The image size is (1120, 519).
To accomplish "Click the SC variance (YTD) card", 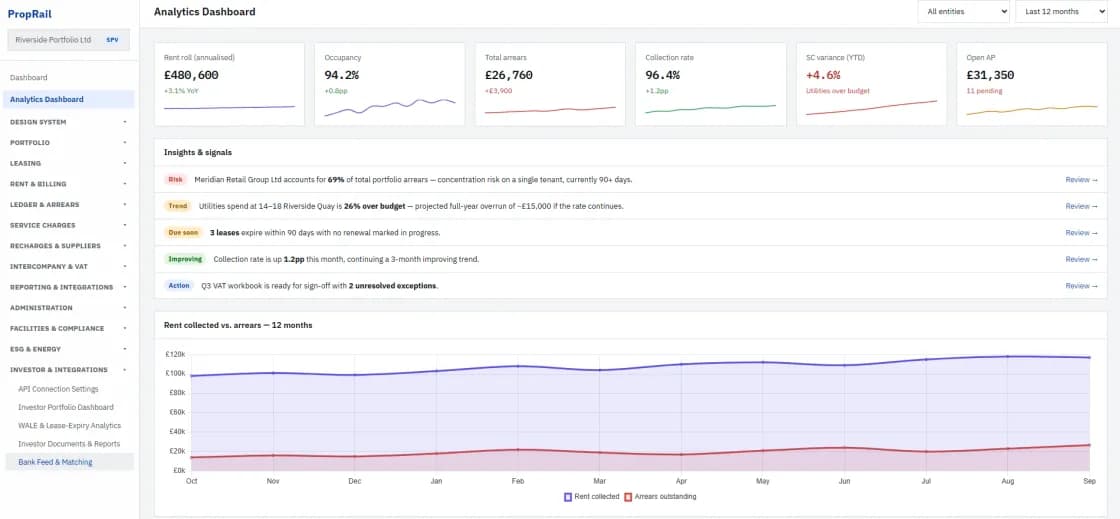I will [x=871, y=84].
